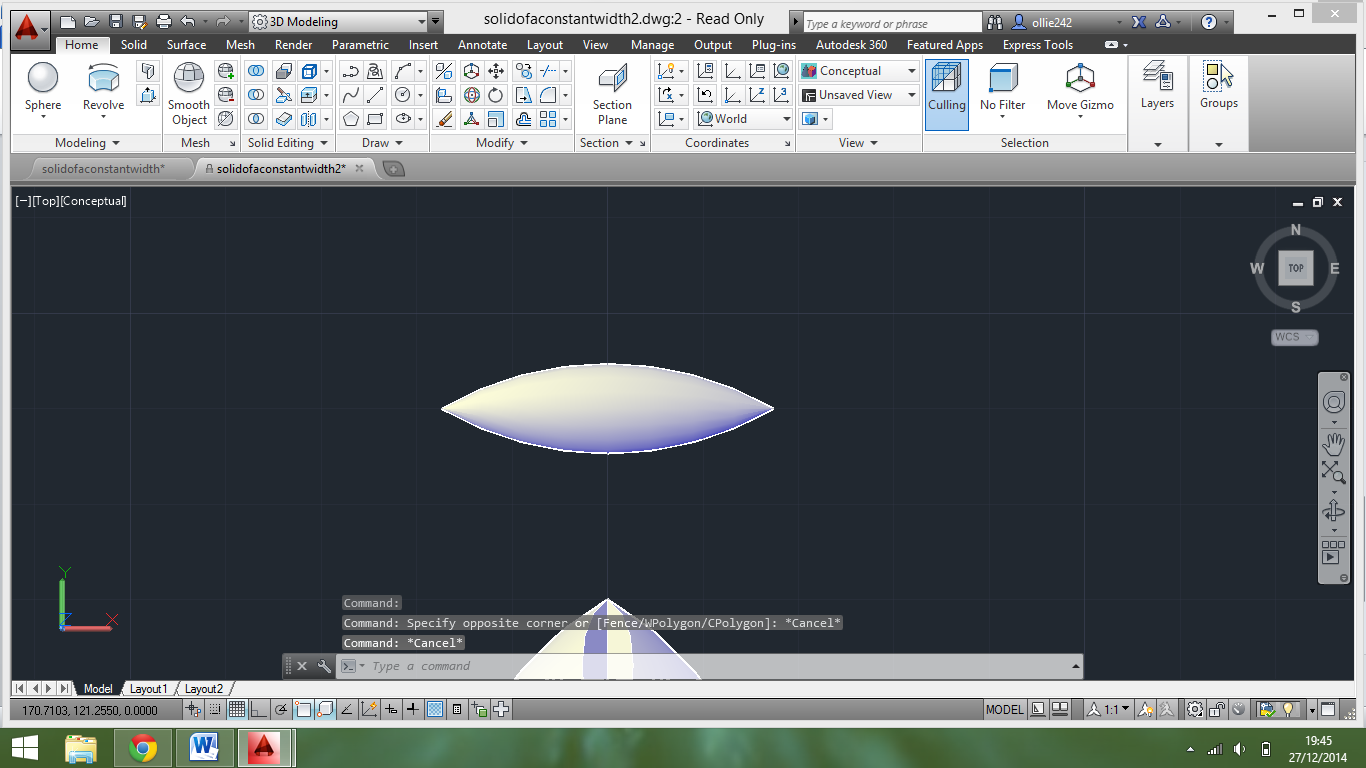Click the [Conceptual] viewport style label
This screenshot has height=768, width=1366.
click(x=93, y=201)
